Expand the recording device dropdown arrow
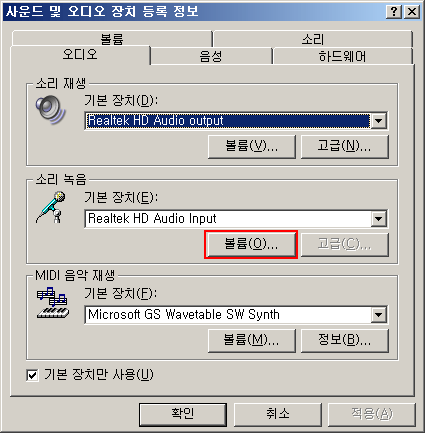Image resolution: width=425 pixels, height=433 pixels. (379, 219)
